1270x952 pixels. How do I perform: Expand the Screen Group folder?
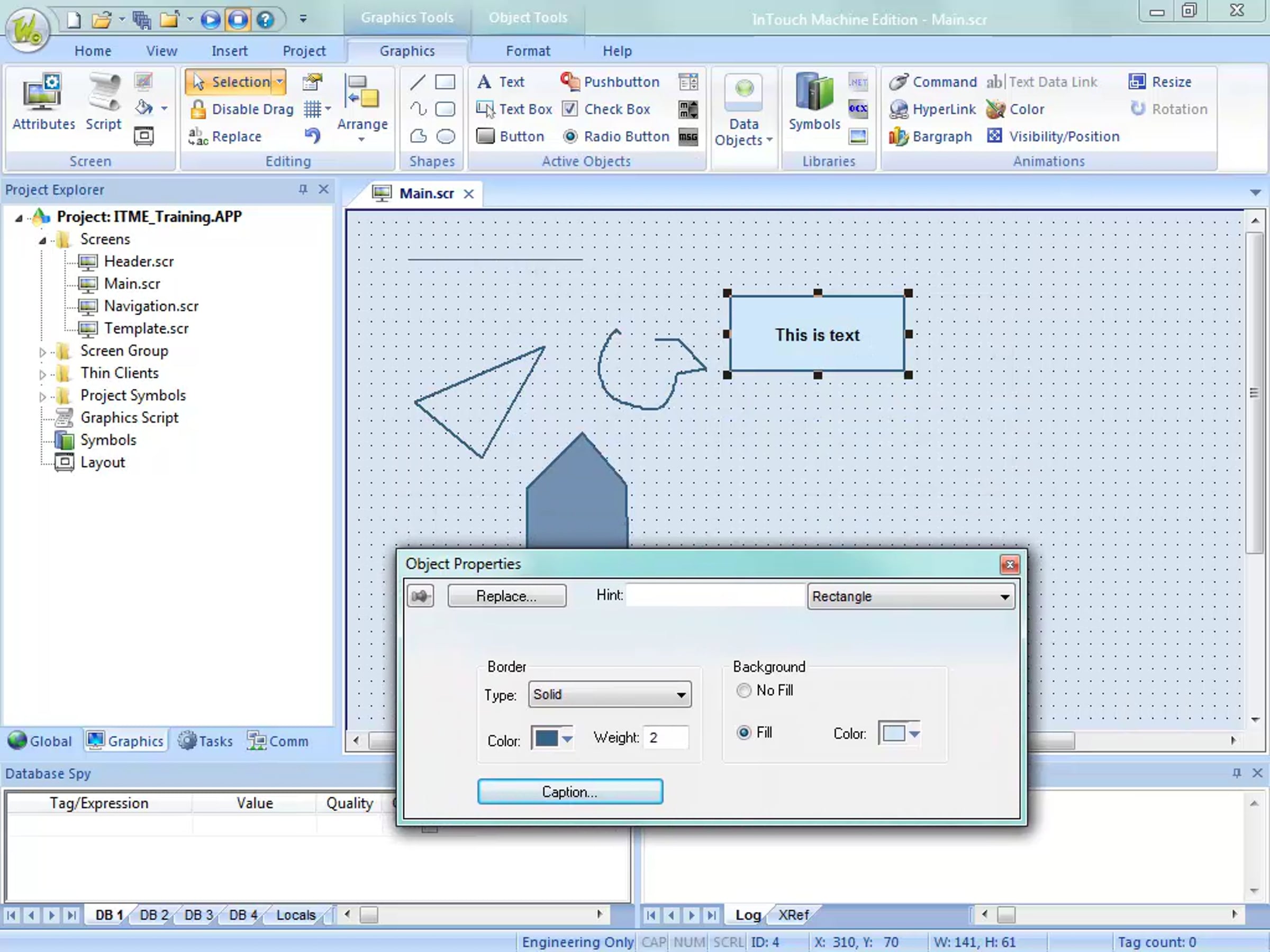[x=42, y=352]
